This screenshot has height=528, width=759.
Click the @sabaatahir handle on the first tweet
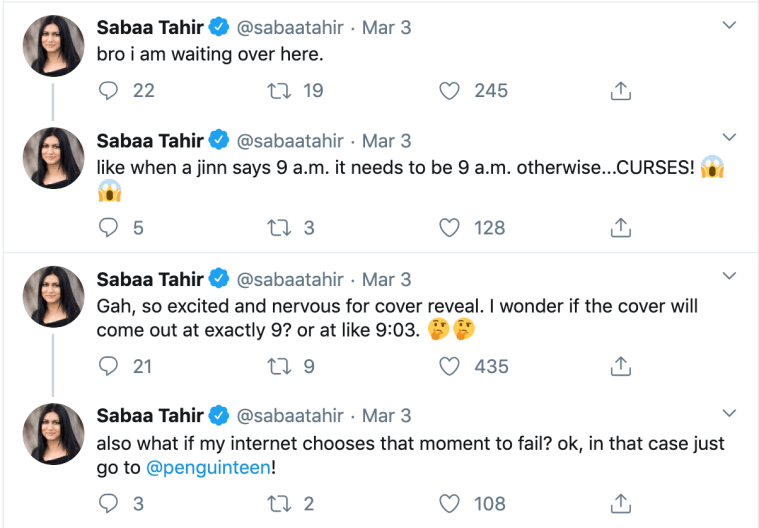tap(290, 28)
